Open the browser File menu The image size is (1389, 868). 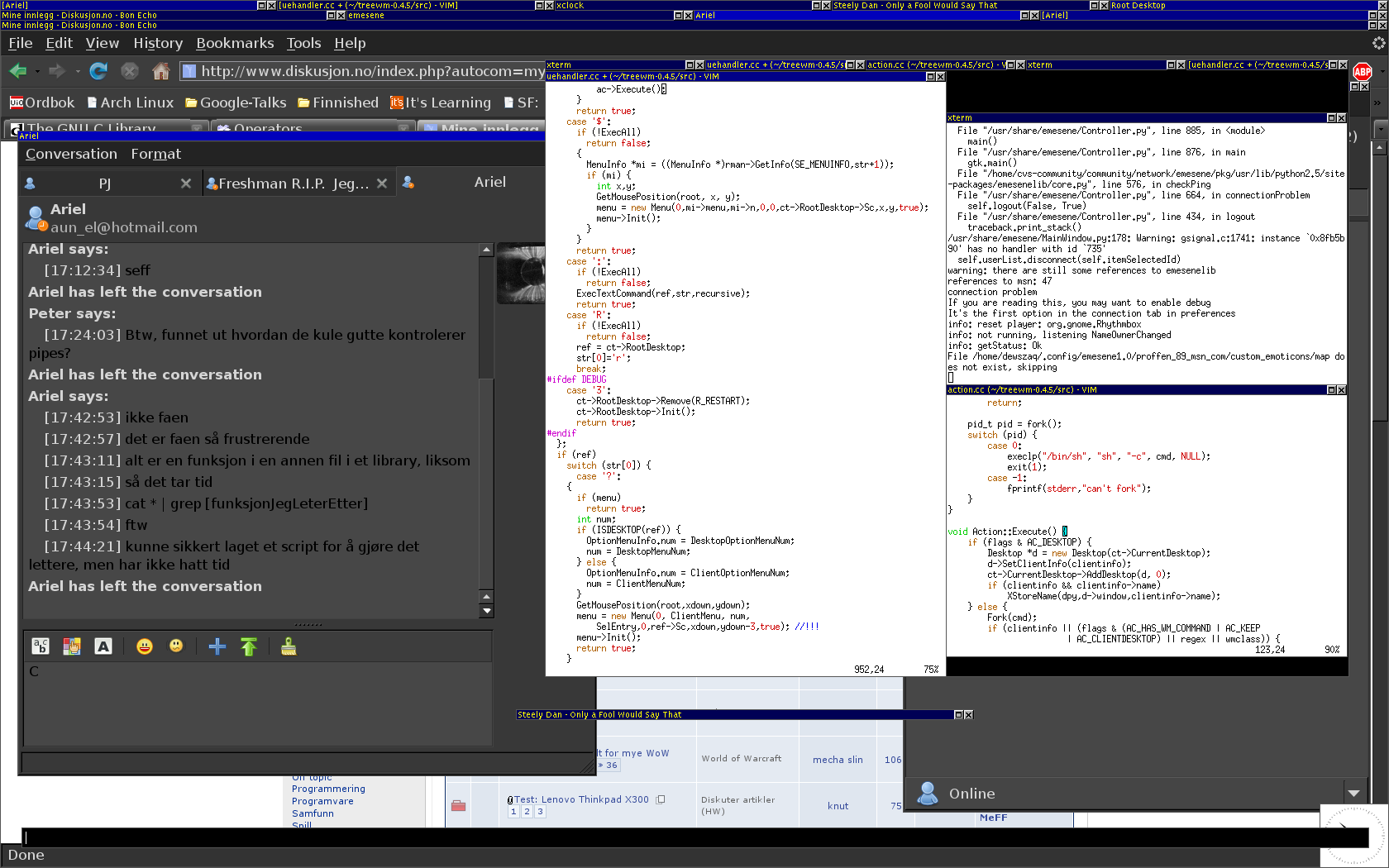click(x=21, y=43)
